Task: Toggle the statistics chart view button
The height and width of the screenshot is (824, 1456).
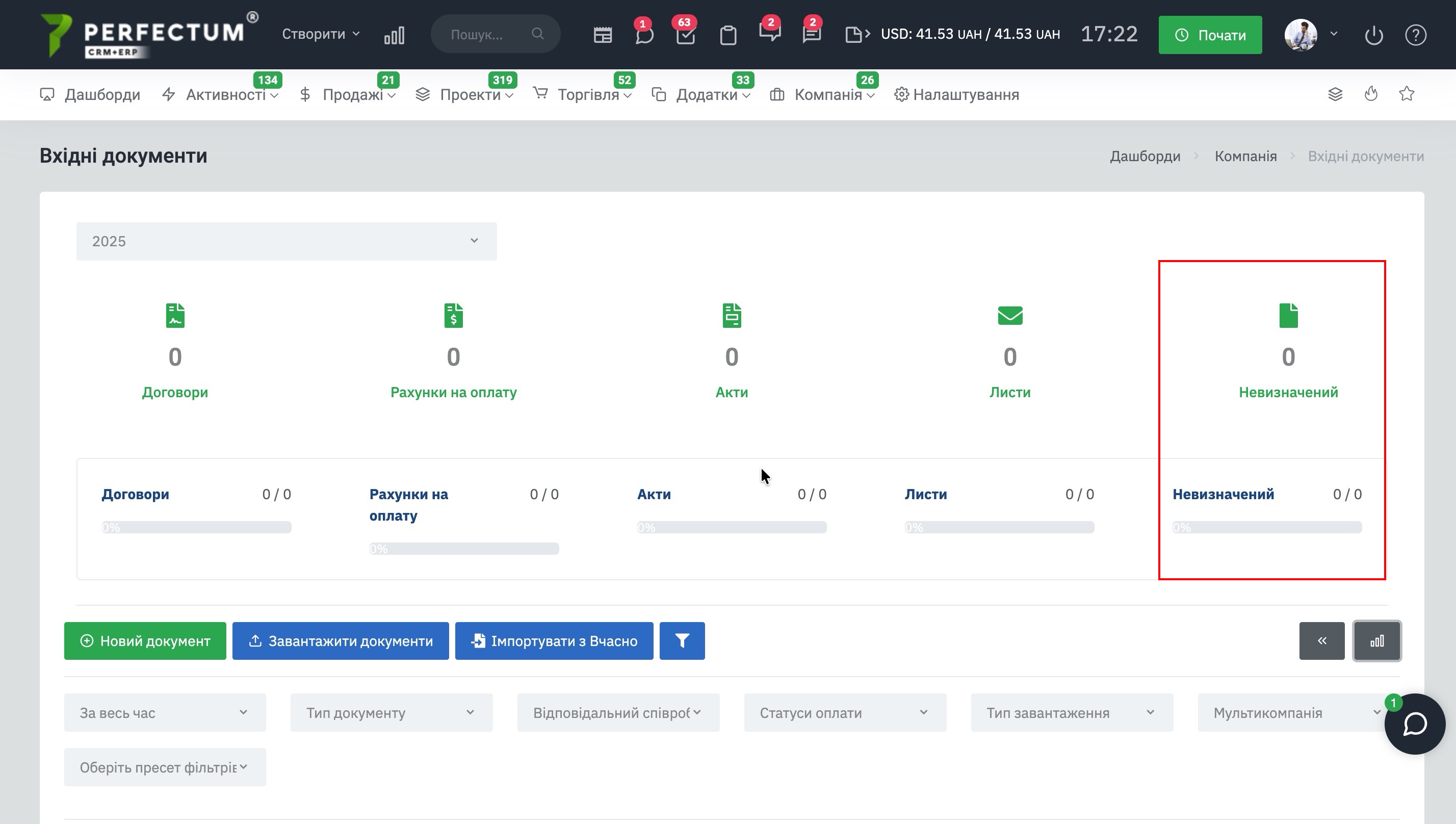Action: tap(1377, 640)
